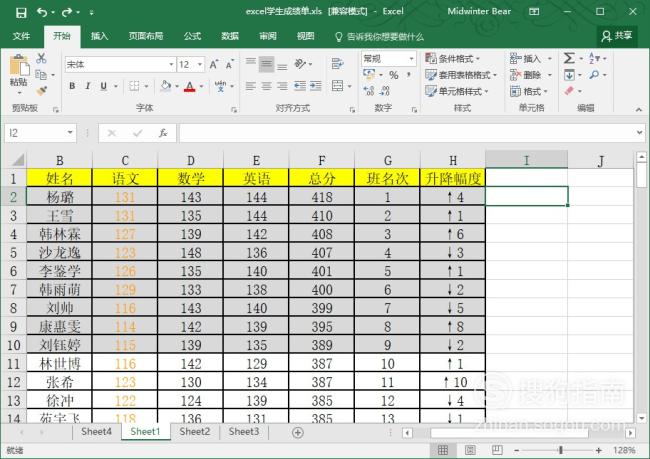Viewport: 650px width, 459px height.
Task: Click the Format cells button
Action: coord(529,91)
